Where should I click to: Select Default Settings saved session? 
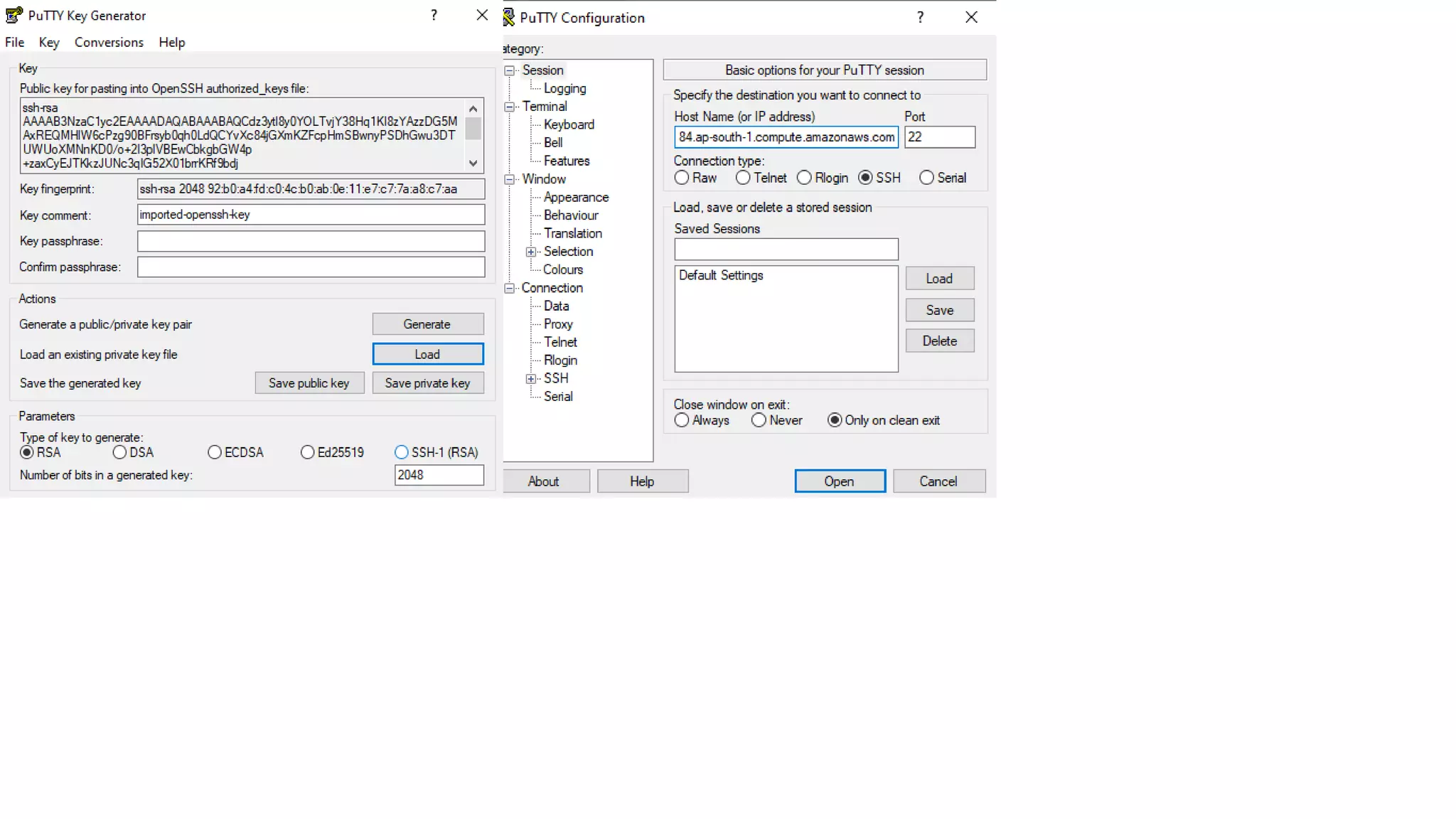point(720,275)
